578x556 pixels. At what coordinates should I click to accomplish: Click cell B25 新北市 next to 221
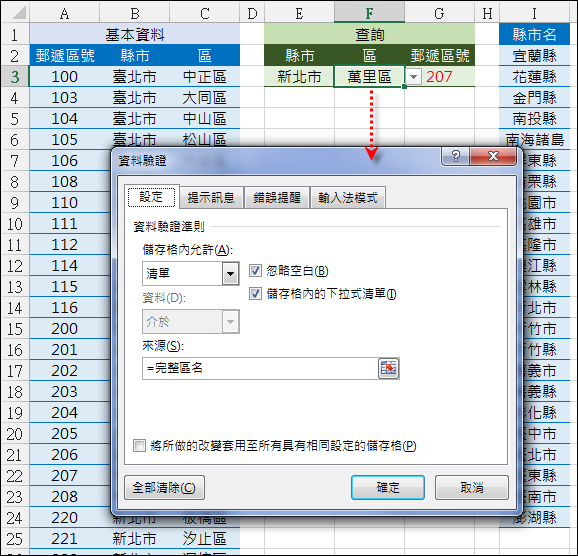(x=135, y=539)
